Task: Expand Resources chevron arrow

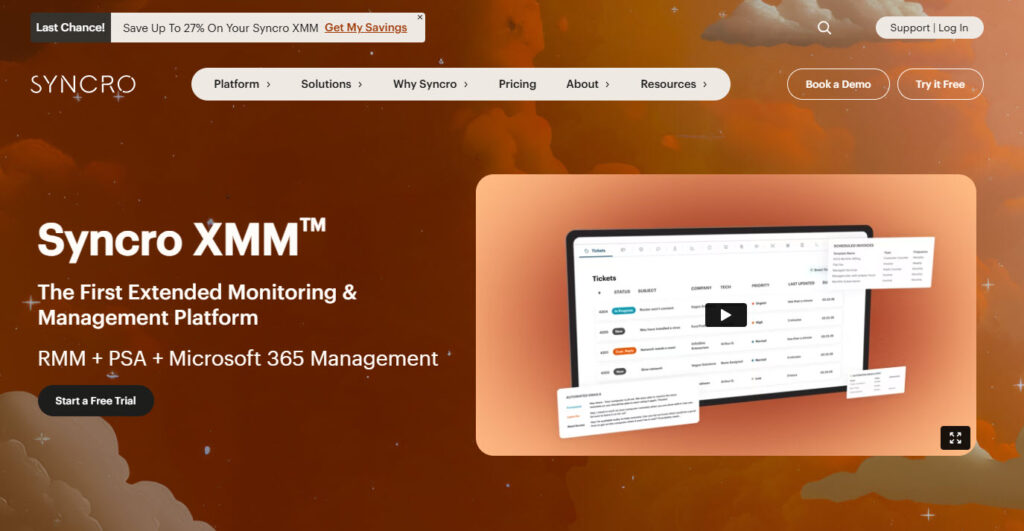Action: coord(705,84)
